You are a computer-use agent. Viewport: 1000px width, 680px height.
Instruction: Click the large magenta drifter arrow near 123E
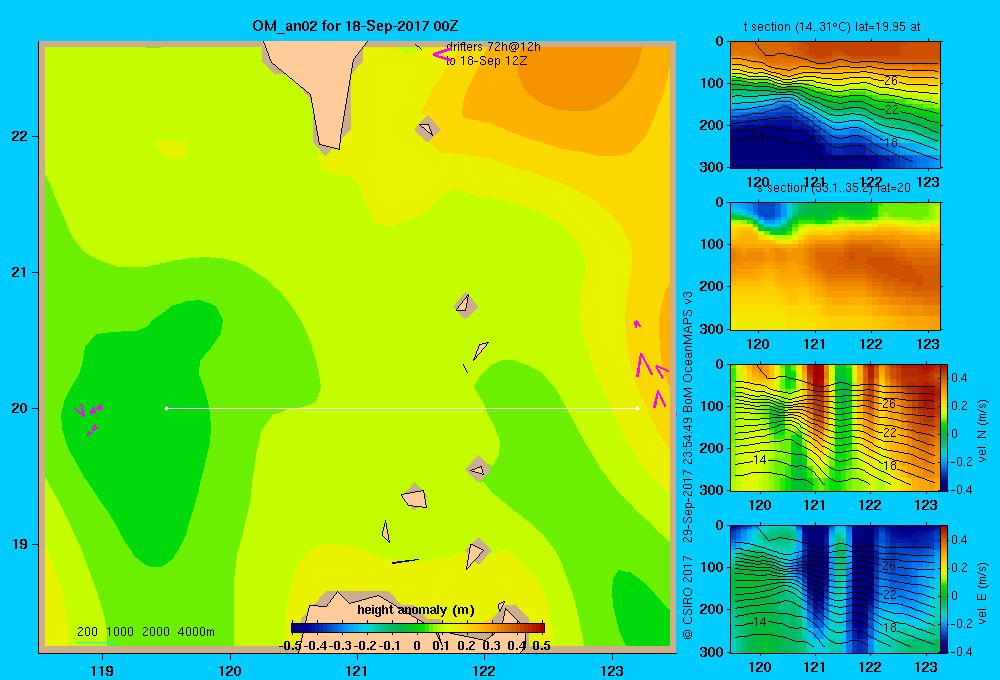(643, 364)
